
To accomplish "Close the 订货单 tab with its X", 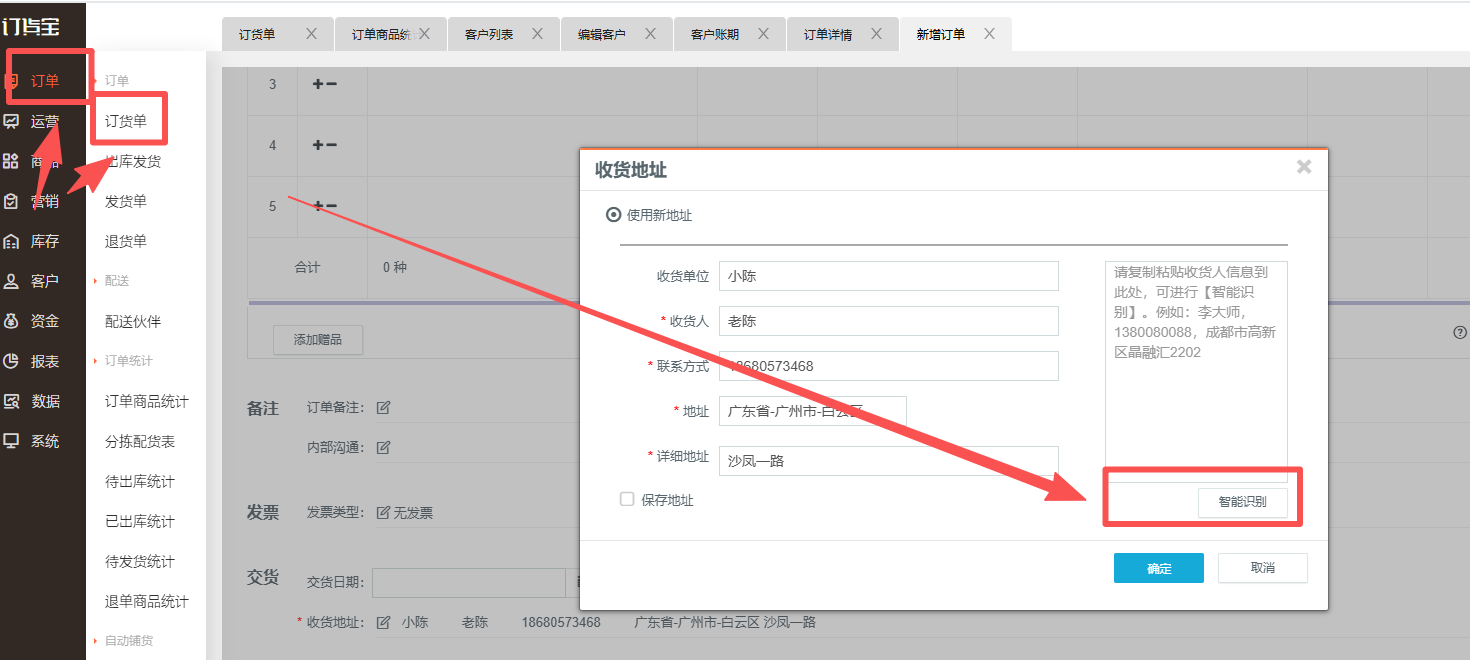I will point(311,33).
